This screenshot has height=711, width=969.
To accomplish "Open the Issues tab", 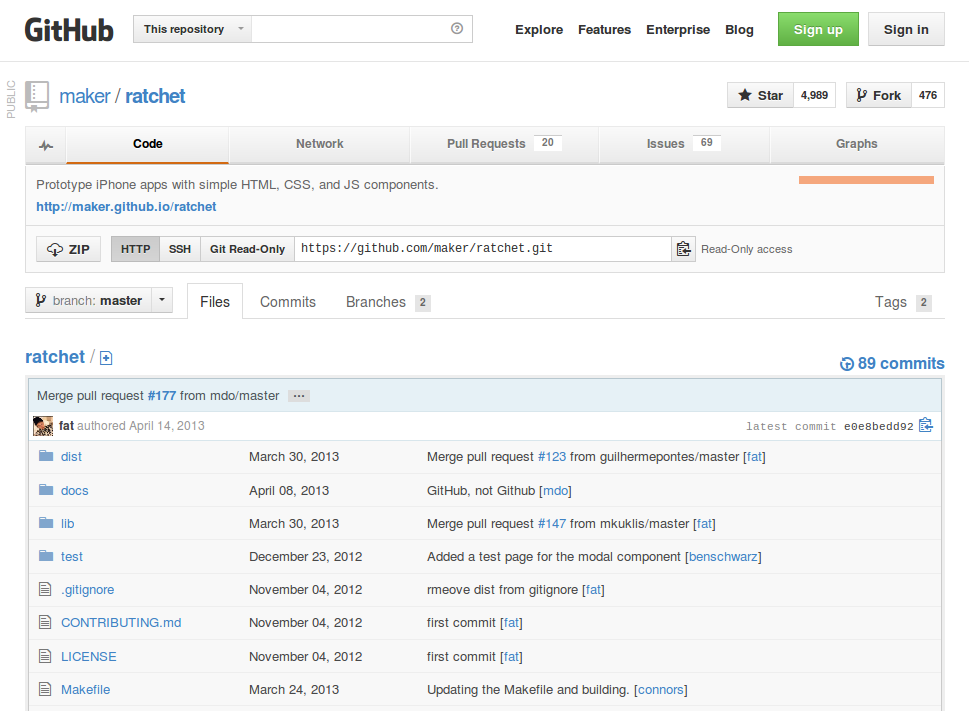I will pos(665,144).
